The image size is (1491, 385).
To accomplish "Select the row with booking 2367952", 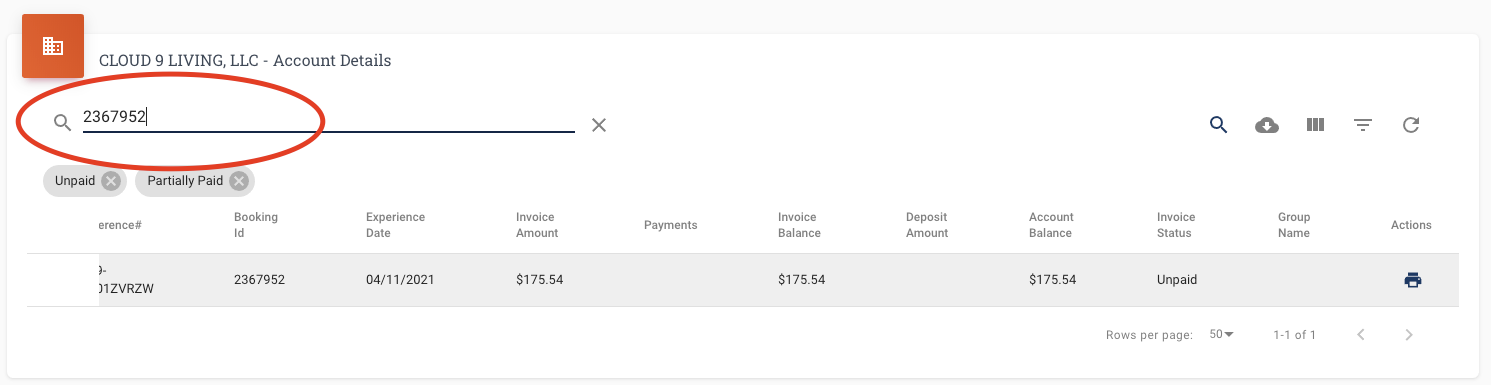I will tap(742, 280).
